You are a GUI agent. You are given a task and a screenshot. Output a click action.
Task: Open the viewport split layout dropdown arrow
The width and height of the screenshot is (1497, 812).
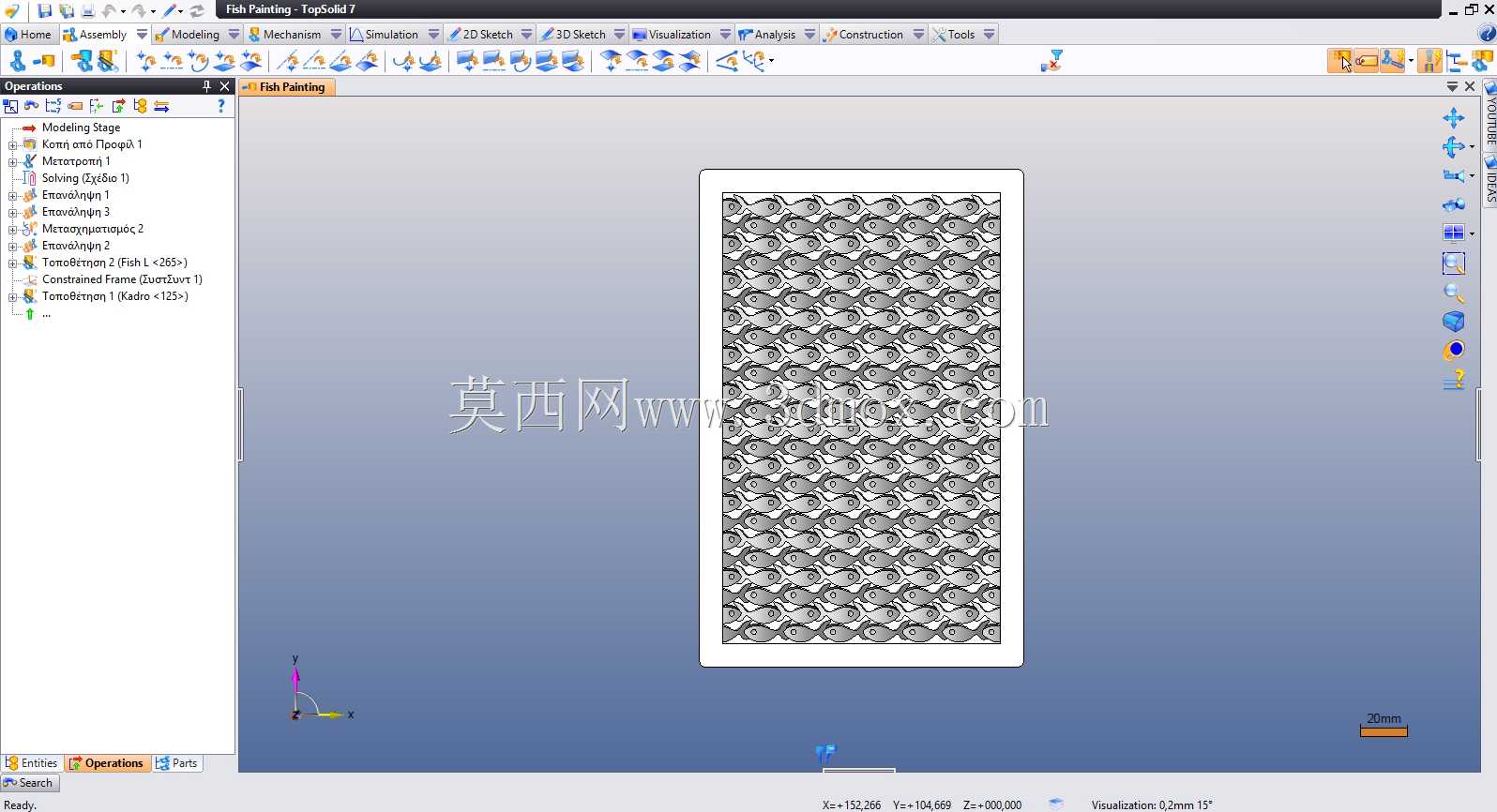(x=1472, y=234)
